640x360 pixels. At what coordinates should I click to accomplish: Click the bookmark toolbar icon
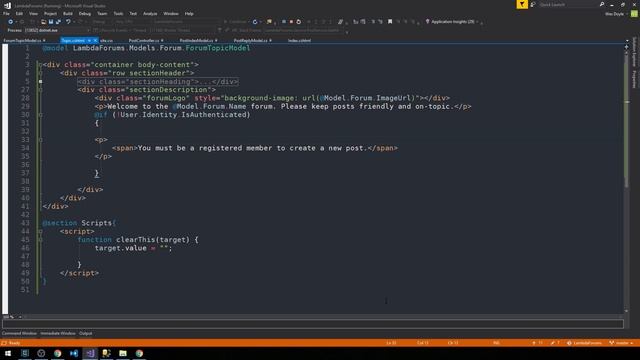tap(390, 22)
